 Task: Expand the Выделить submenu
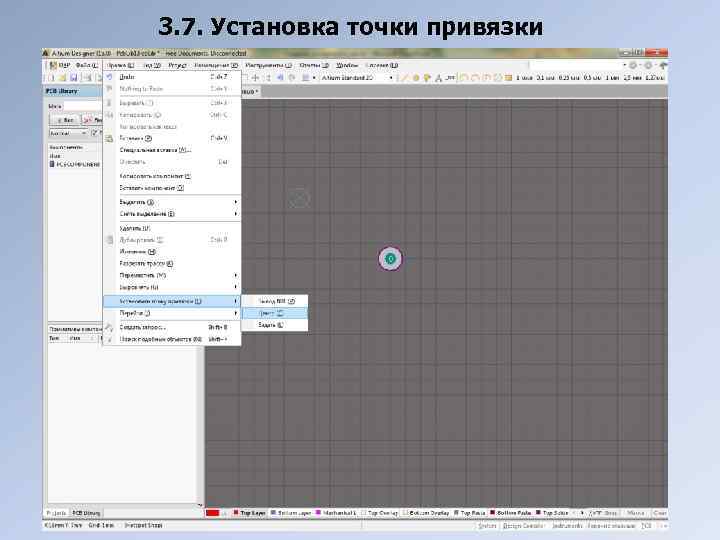(172, 202)
